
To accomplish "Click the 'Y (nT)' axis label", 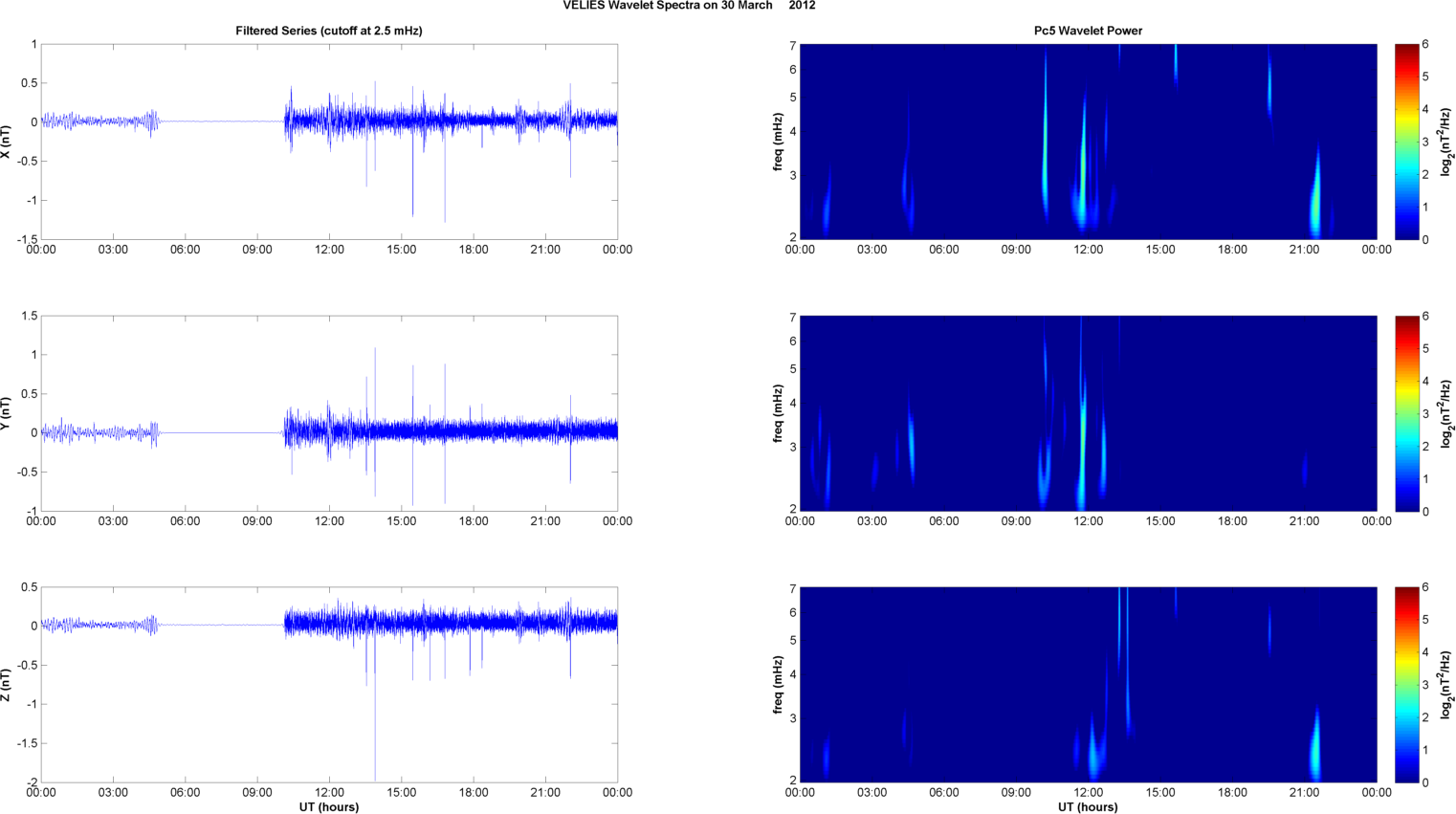I will click(7, 413).
